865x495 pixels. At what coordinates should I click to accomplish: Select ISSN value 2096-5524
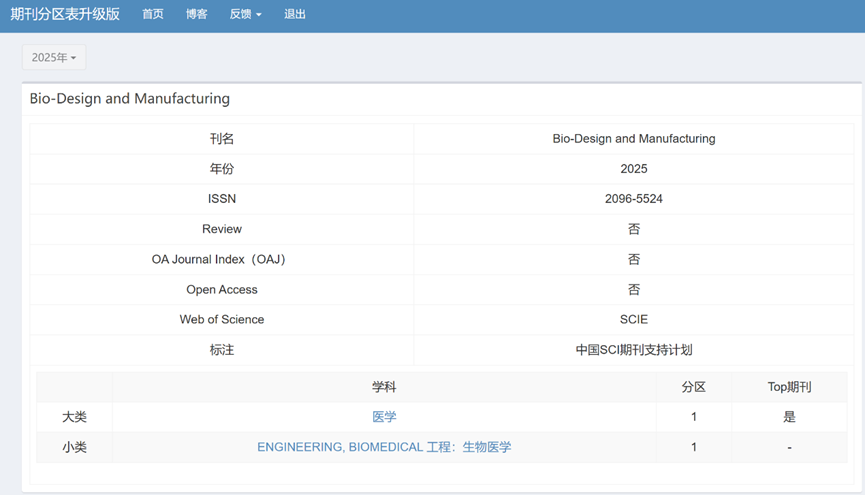click(x=634, y=199)
